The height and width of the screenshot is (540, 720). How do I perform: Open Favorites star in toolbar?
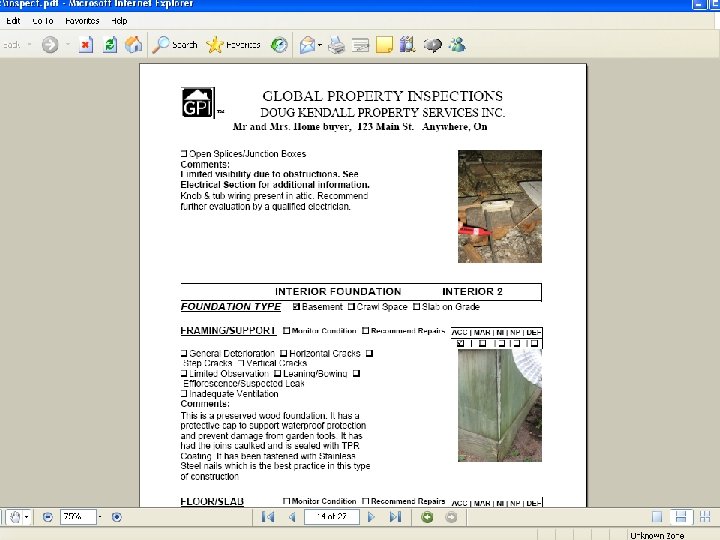233,45
